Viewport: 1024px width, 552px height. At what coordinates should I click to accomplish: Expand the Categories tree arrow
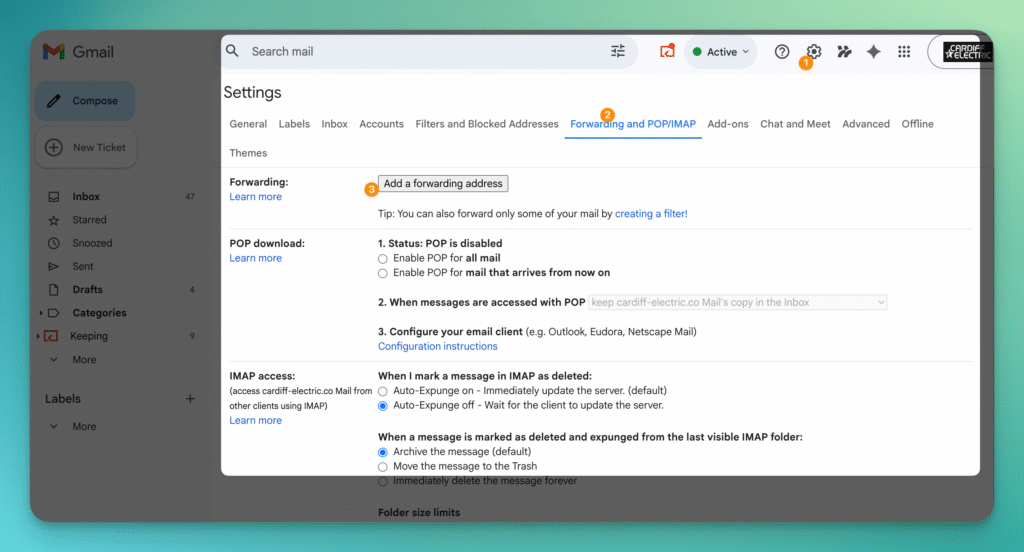pyautogui.click(x=40, y=313)
